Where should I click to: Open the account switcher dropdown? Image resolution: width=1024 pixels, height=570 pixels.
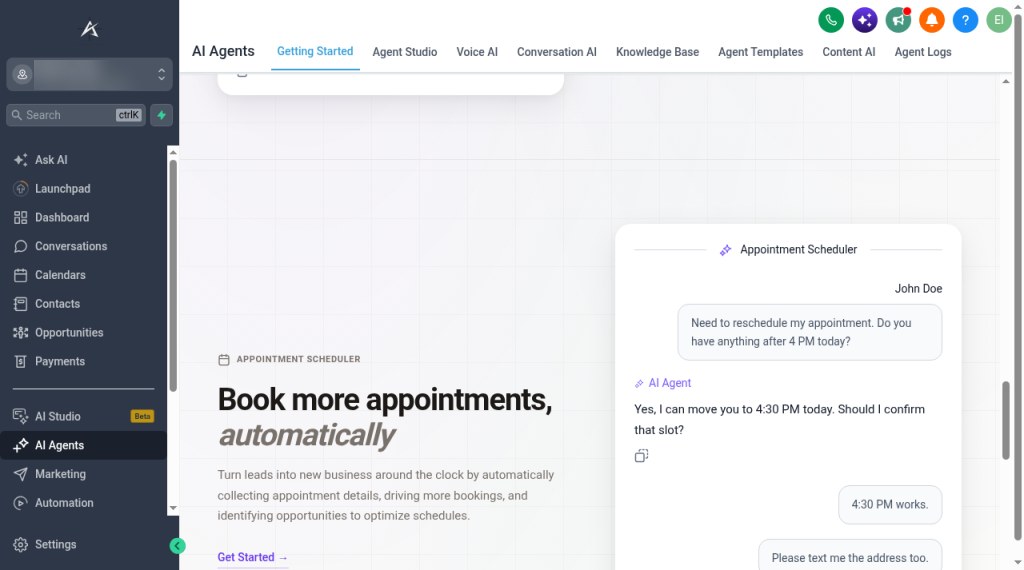[x=89, y=74]
